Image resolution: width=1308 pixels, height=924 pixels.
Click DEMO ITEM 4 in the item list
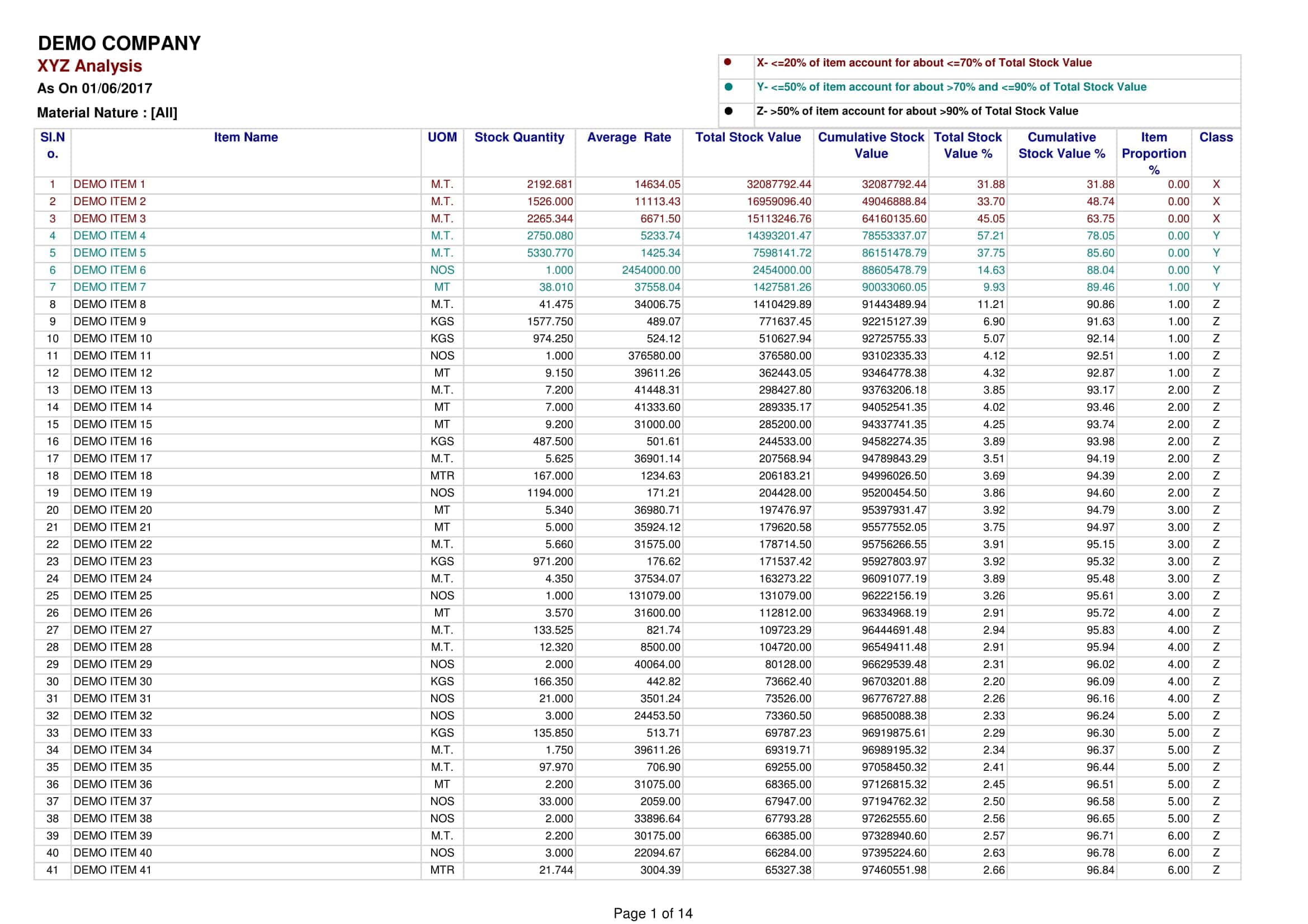click(110, 236)
